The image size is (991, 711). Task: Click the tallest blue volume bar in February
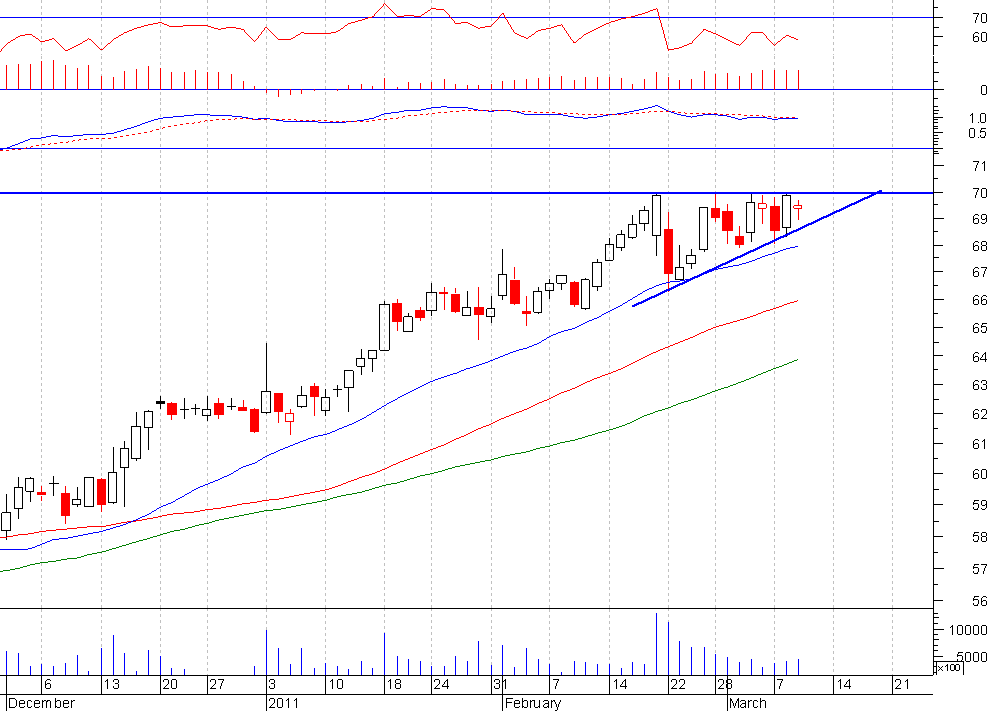click(656, 644)
